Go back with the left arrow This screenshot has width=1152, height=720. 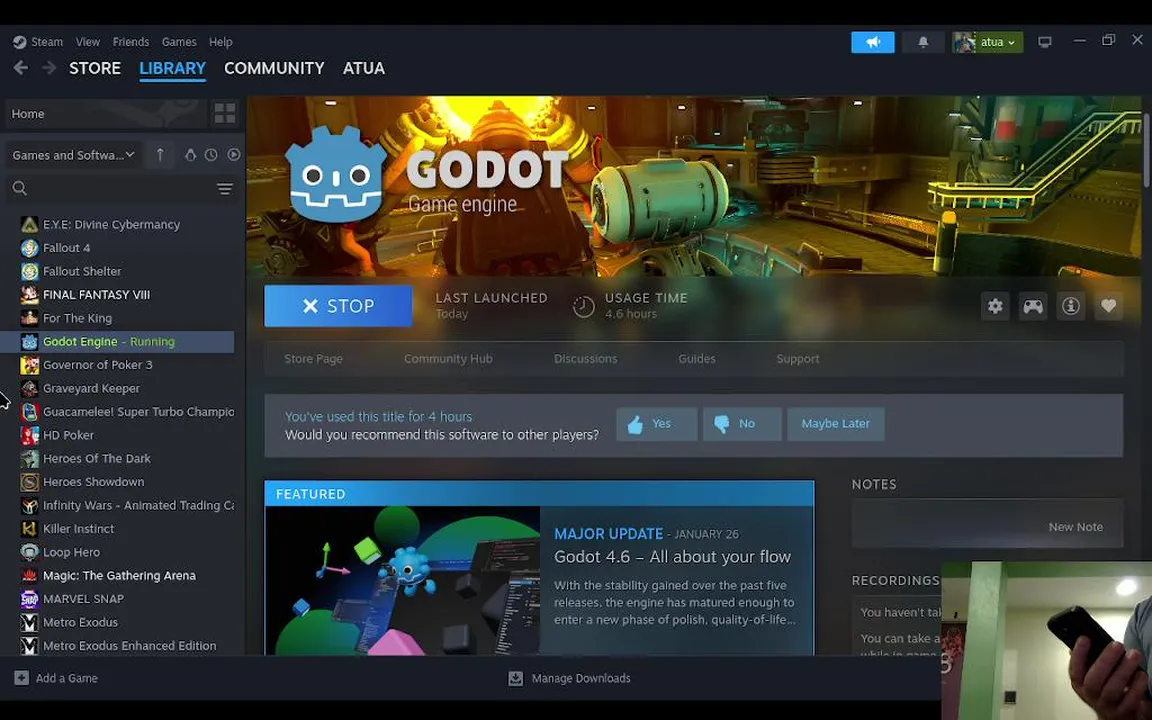[21, 68]
